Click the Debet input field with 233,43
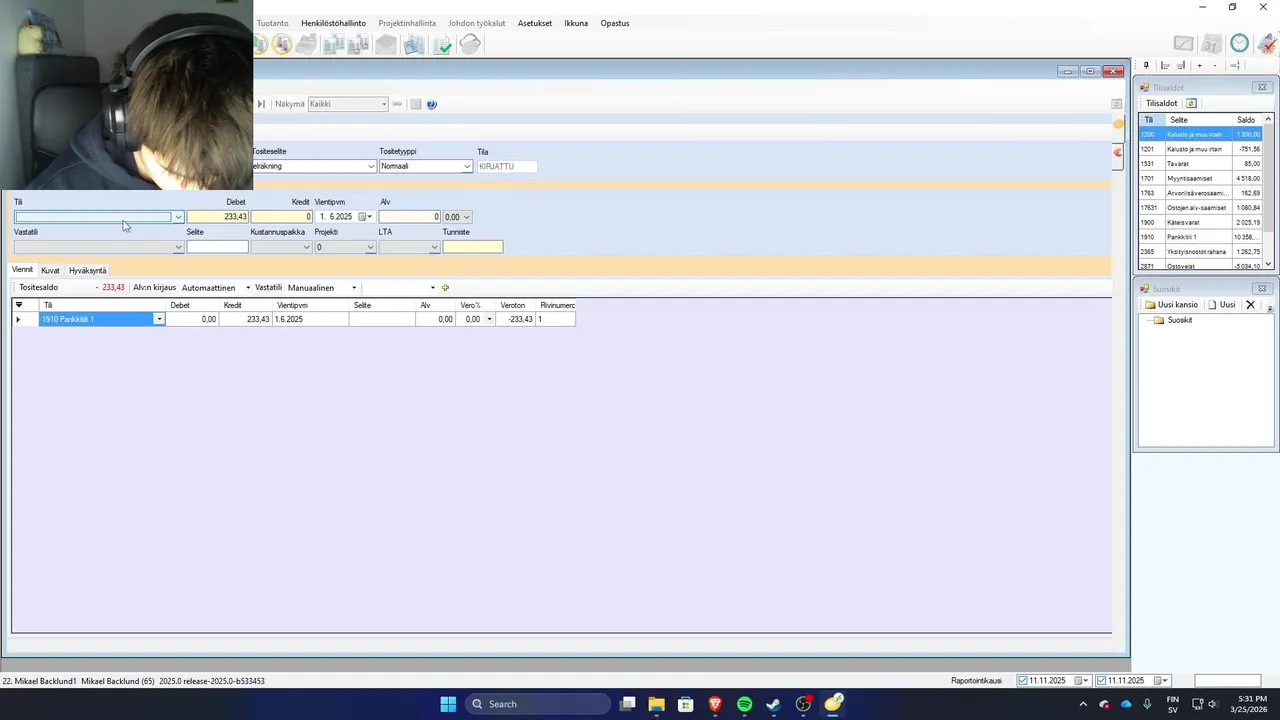Screen dimensions: 1280x720 click(217, 217)
